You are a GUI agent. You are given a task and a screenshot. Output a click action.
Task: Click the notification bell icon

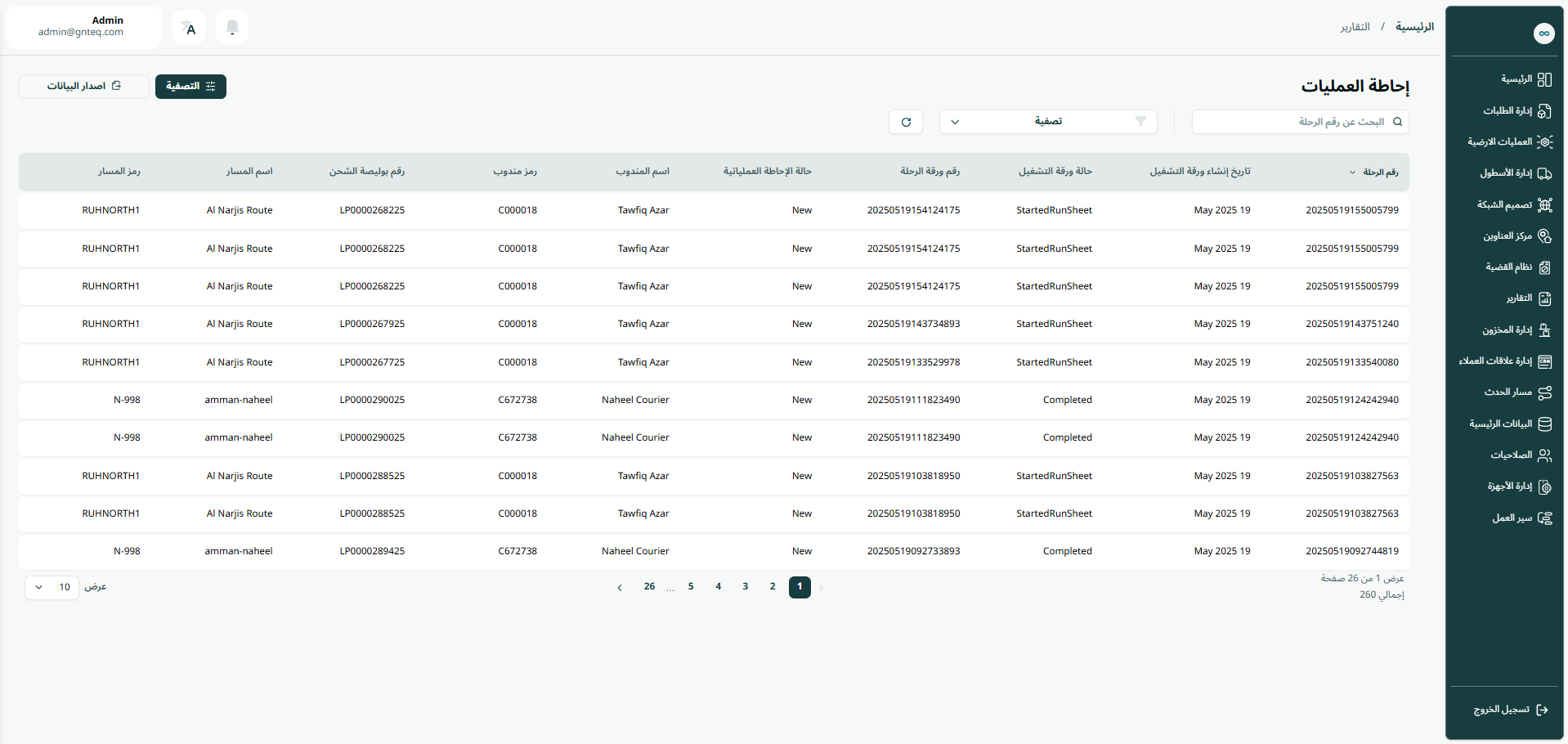(x=232, y=28)
